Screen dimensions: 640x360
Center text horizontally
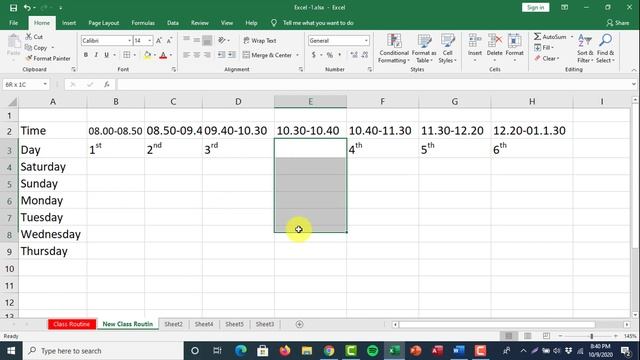click(x=197, y=55)
